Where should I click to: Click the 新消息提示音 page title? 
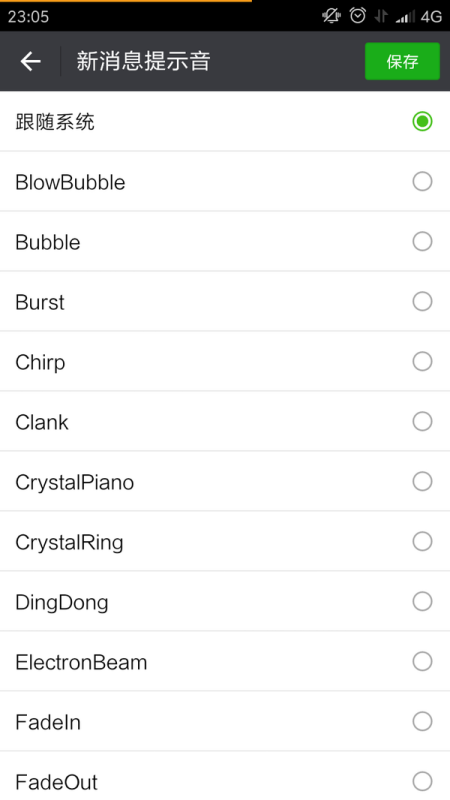coord(143,61)
